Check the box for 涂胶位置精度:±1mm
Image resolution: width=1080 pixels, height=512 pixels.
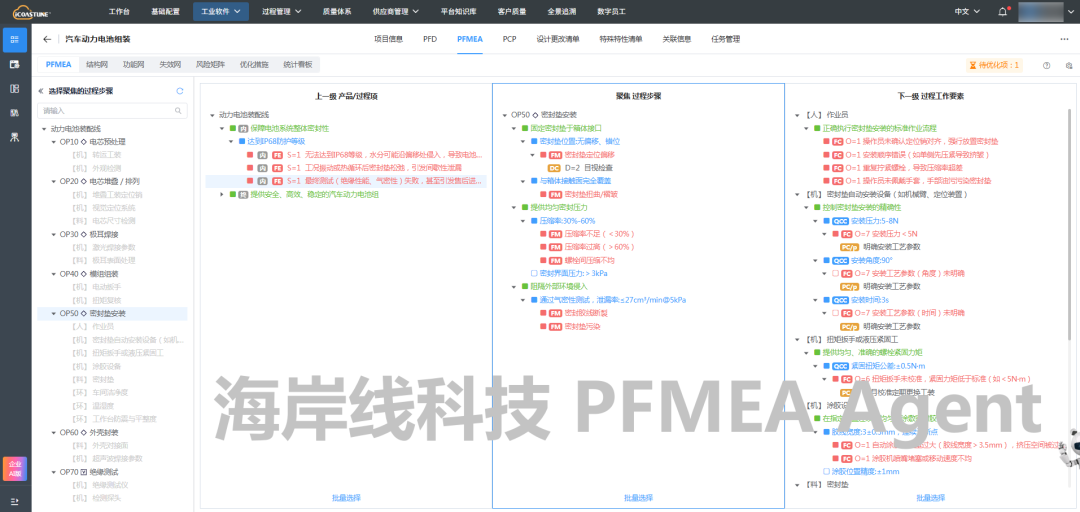(x=826, y=471)
